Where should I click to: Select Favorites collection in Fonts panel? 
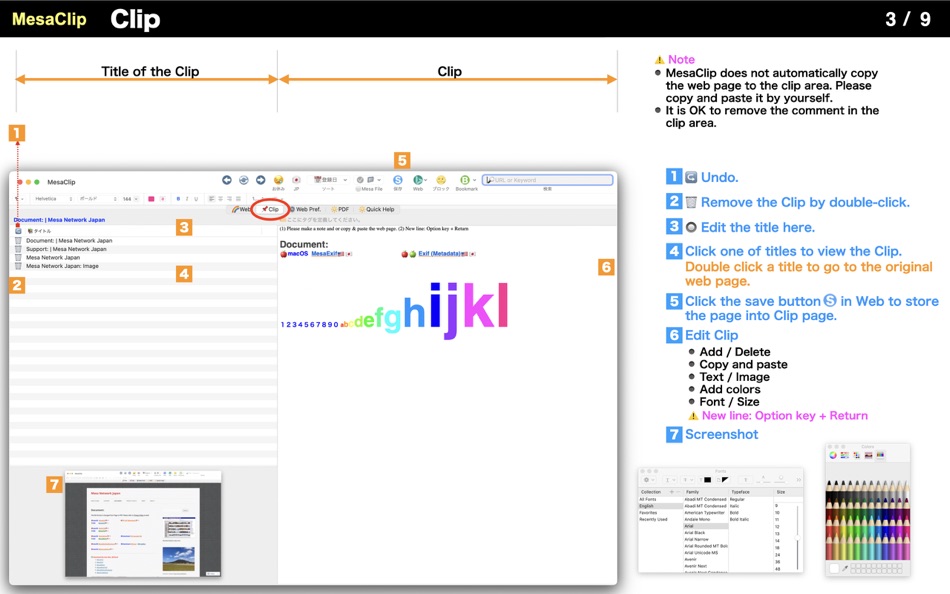click(648, 513)
